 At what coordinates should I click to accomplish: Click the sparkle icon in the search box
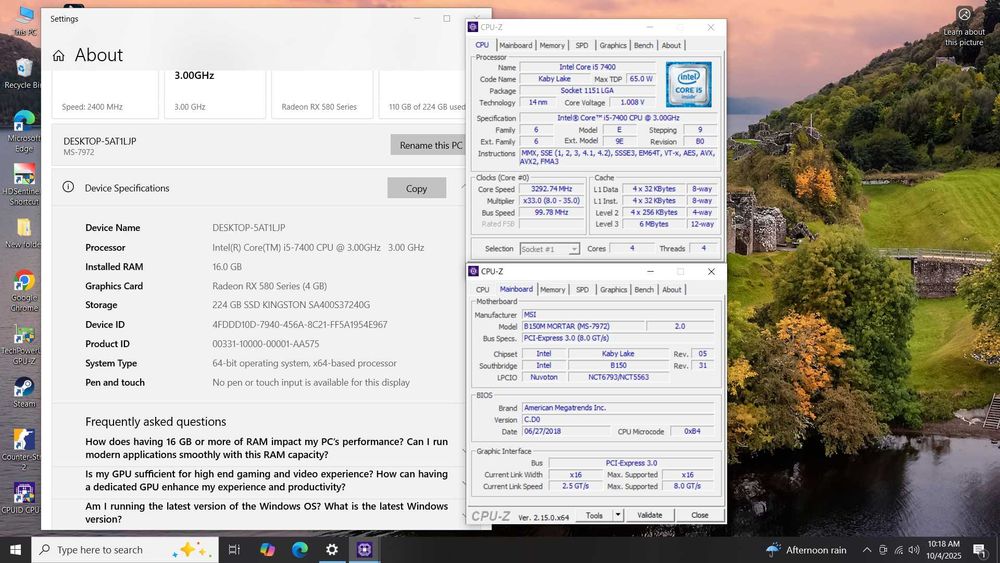(x=192, y=550)
